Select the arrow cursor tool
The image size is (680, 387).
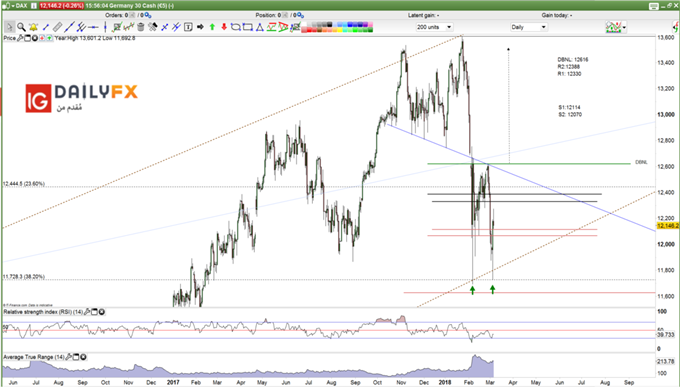[x=9, y=27]
